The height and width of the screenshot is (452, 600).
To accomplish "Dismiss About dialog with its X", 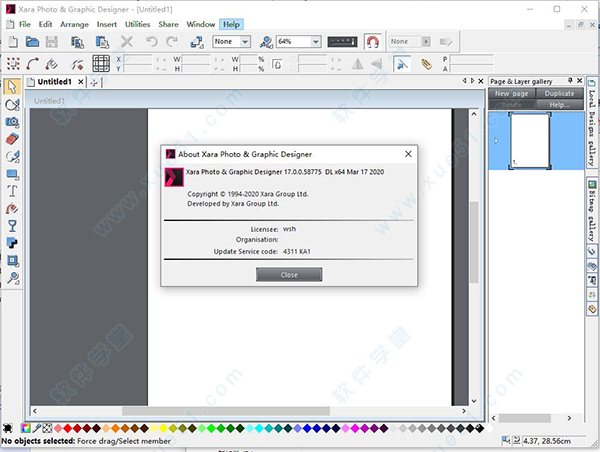I will pyautogui.click(x=408, y=154).
